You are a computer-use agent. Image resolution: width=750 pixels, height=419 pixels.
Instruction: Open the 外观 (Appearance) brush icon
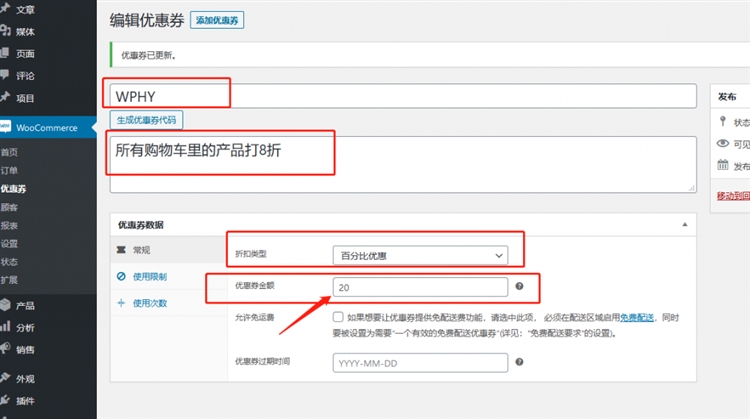tap(5, 378)
